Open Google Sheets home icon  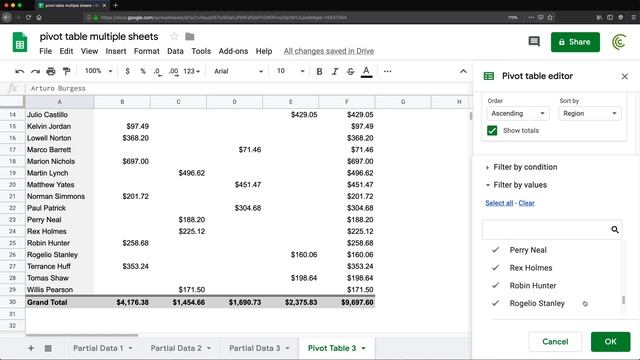point(20,42)
